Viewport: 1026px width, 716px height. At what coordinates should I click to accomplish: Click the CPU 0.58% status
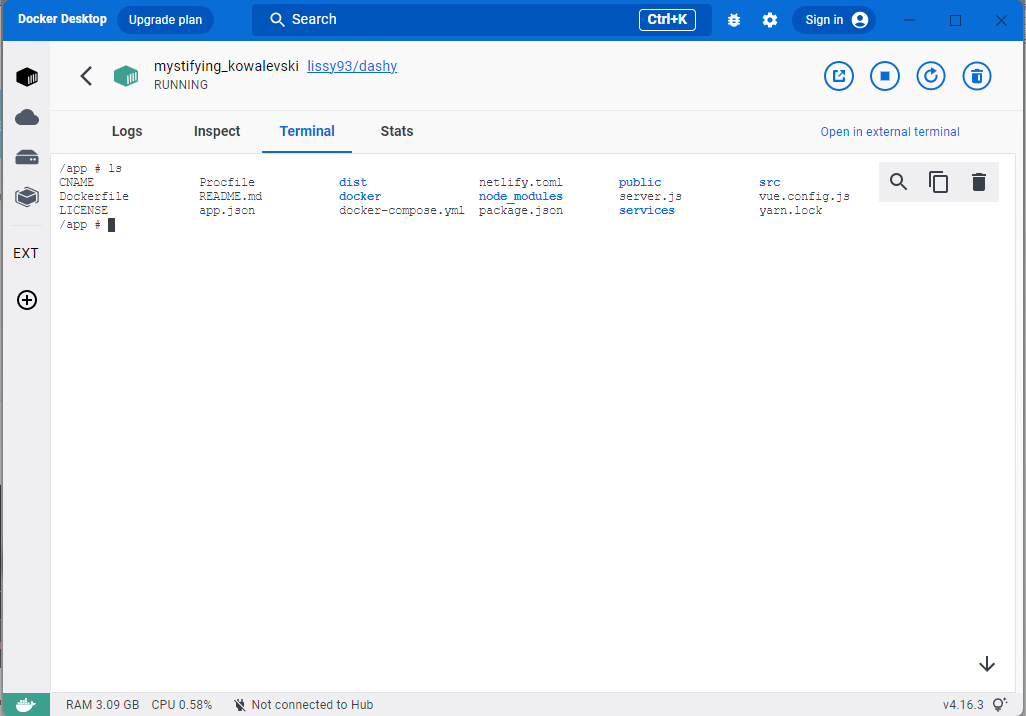(x=181, y=705)
